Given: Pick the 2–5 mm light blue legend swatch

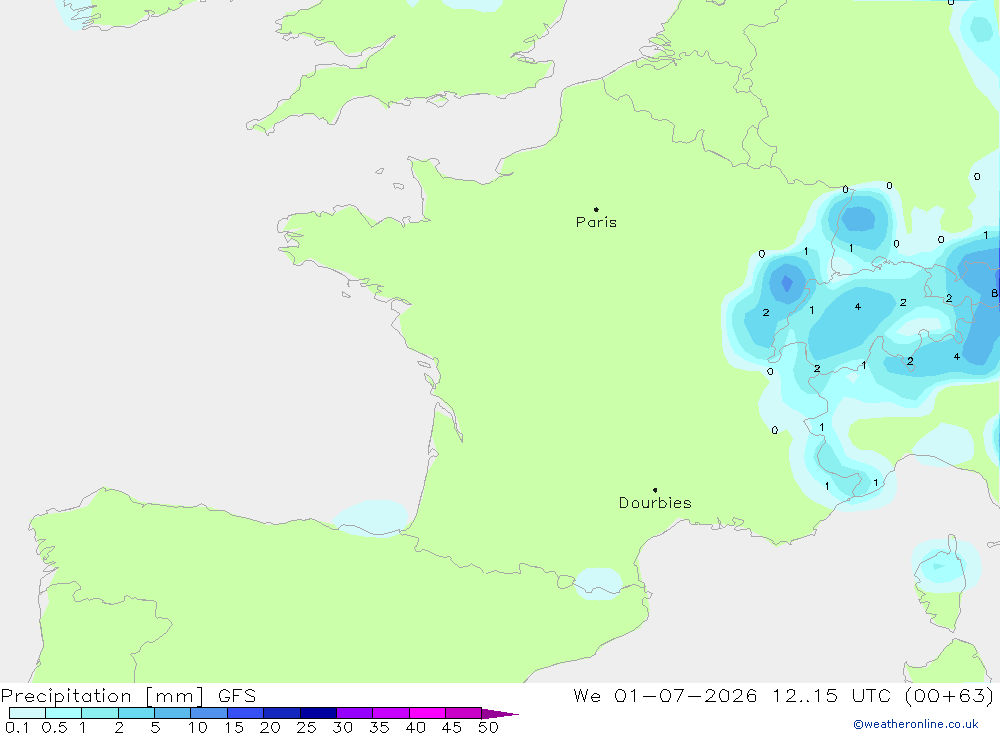Looking at the screenshot, I should [x=136, y=713].
